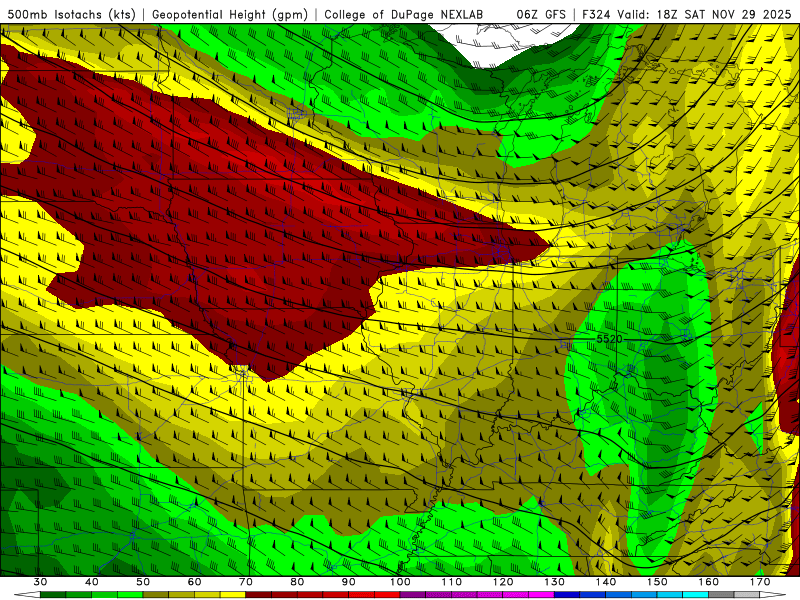
Task: Select the bright magenta 125-130 kt legend swatch
Action: [x=541, y=595]
